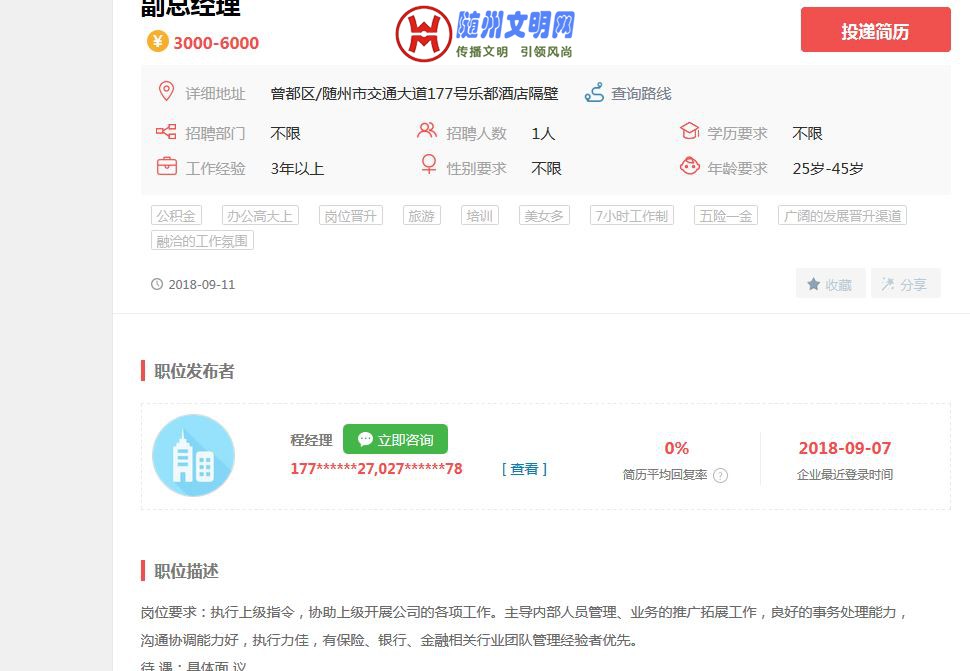Open the 查询路线 route query link

[641, 94]
